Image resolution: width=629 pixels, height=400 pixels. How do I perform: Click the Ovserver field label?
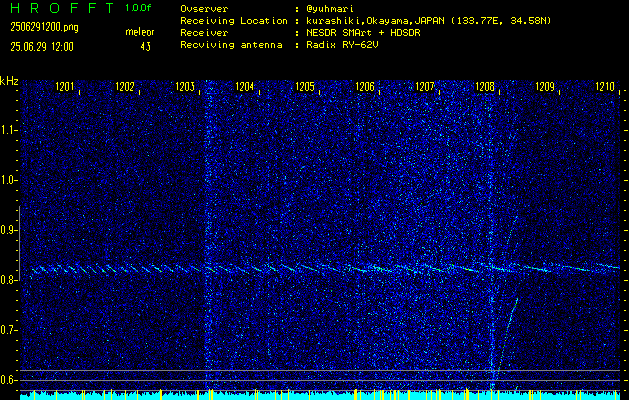[x=204, y=9]
